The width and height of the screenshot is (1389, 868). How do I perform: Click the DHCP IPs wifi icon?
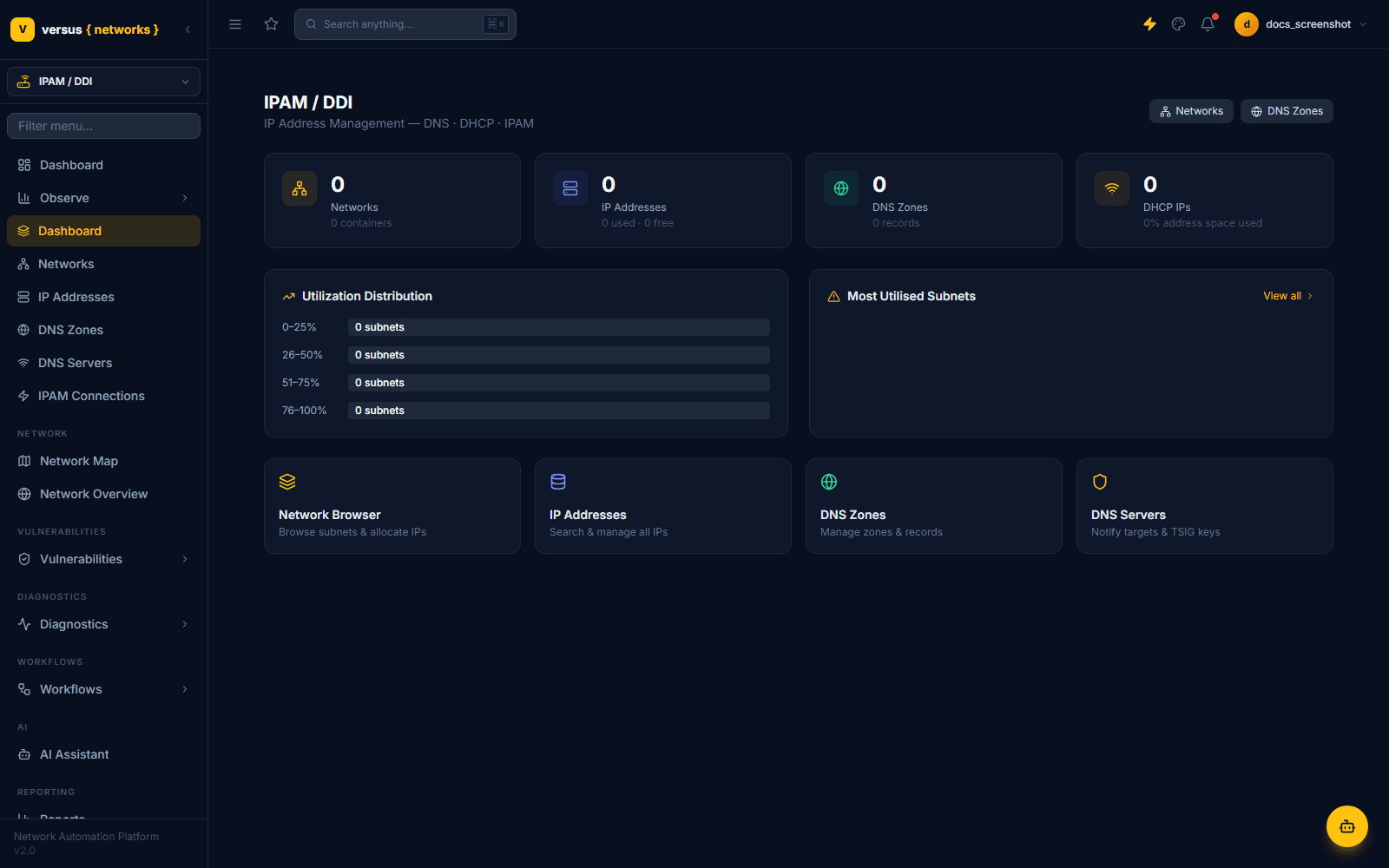(1112, 188)
